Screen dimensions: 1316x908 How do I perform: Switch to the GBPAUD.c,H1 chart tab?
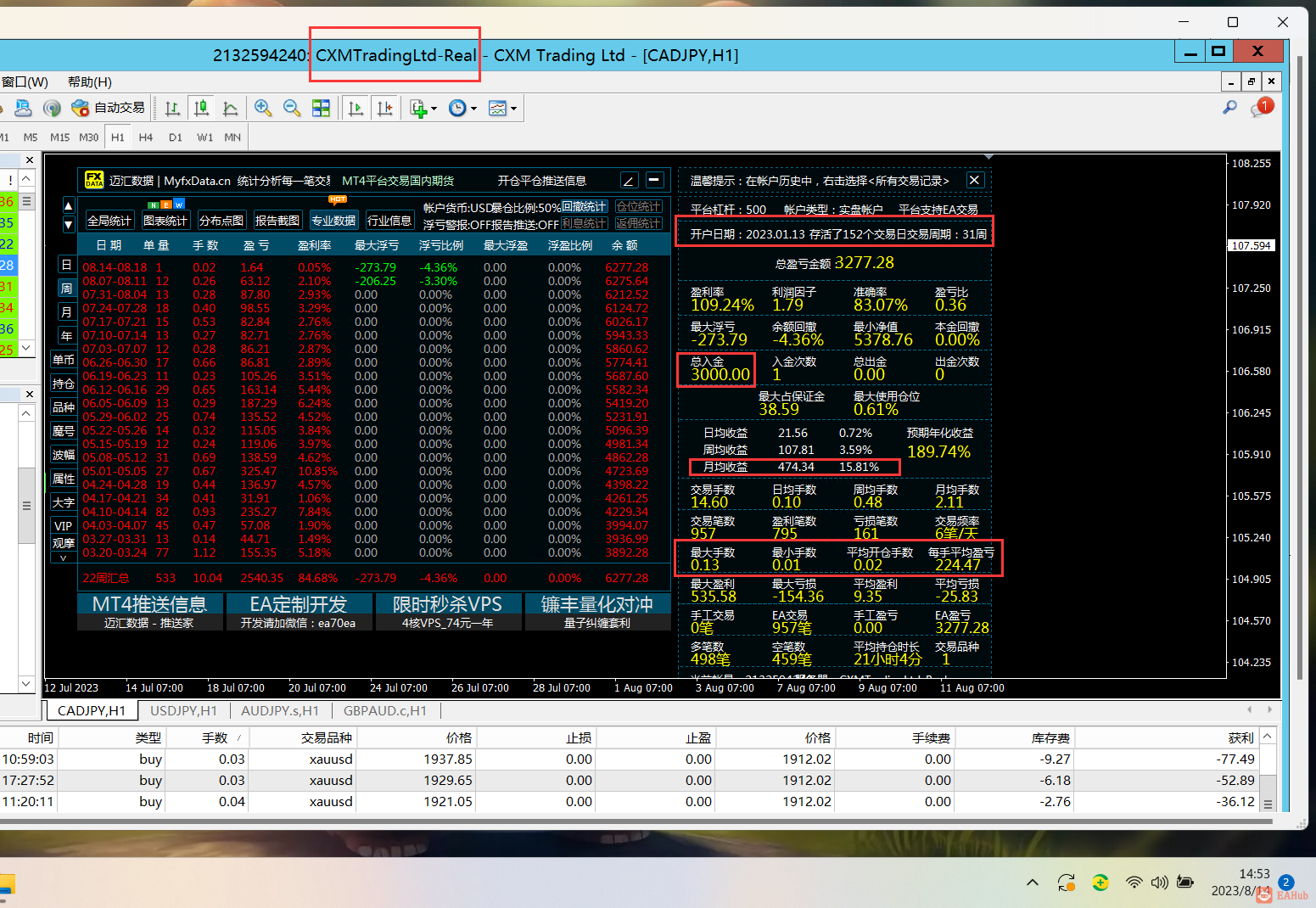pyautogui.click(x=385, y=711)
